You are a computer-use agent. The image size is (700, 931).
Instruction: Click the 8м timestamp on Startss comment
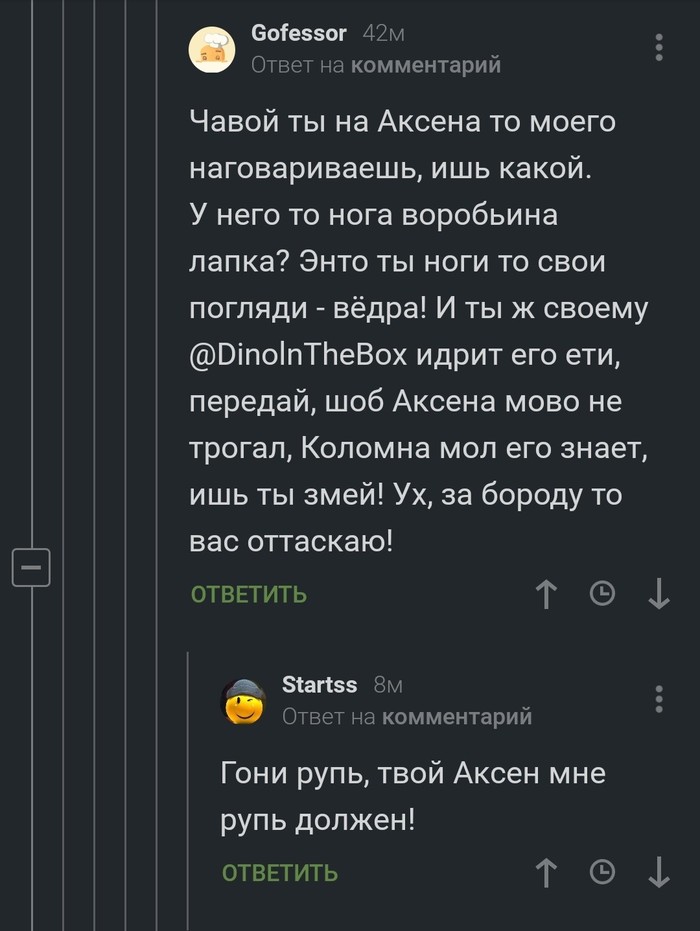[387, 685]
